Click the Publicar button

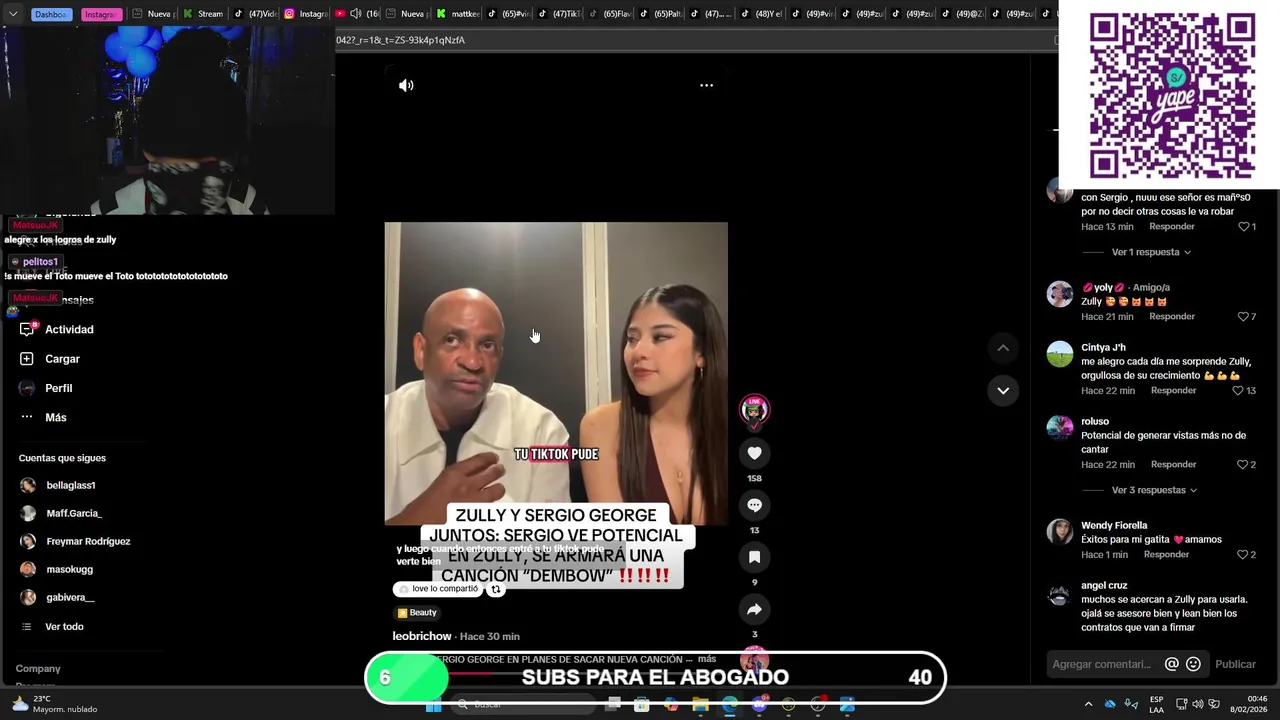[x=1235, y=664]
